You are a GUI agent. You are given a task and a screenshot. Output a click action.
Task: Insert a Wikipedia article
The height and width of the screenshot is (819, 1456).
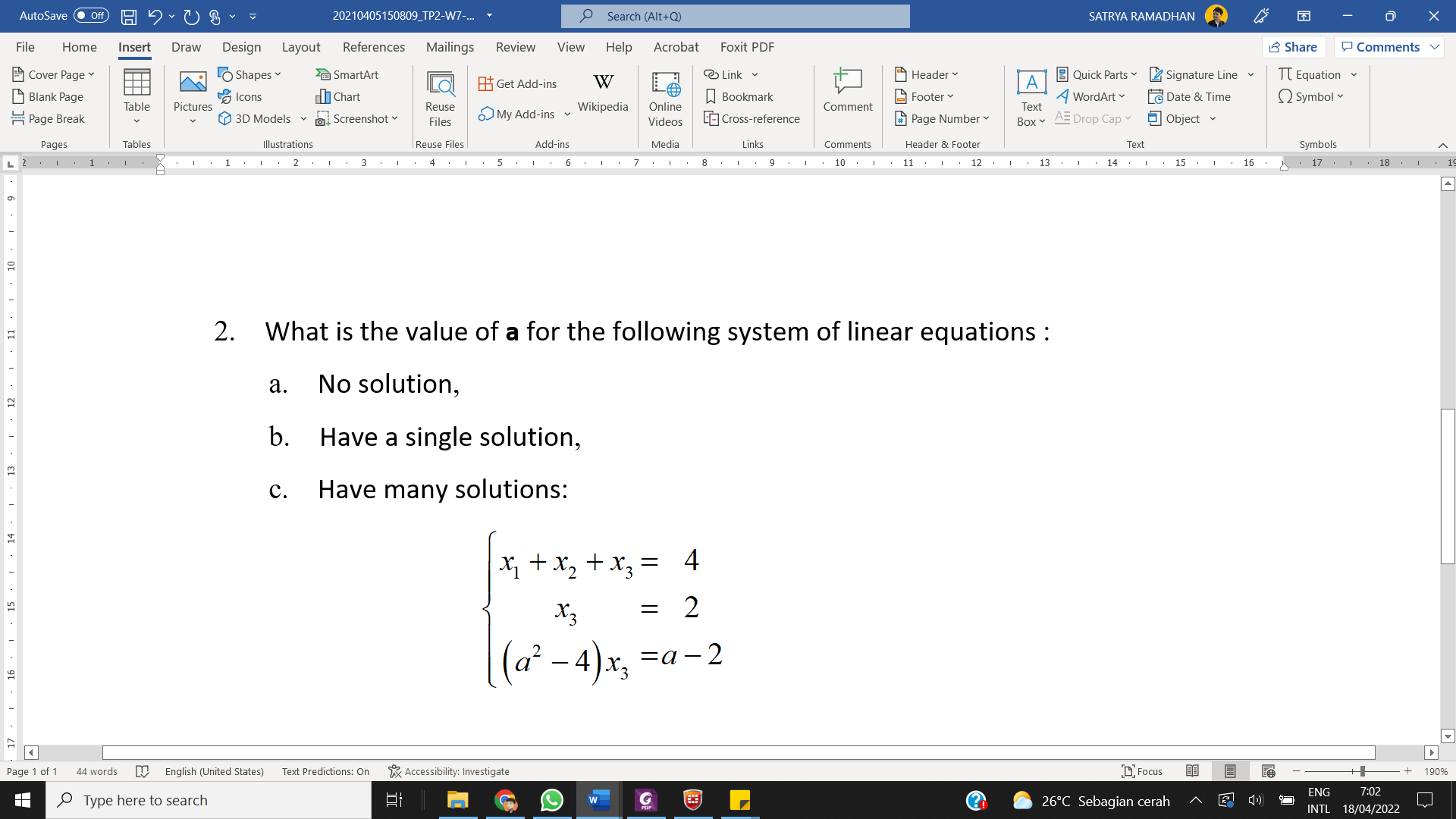pyautogui.click(x=603, y=95)
